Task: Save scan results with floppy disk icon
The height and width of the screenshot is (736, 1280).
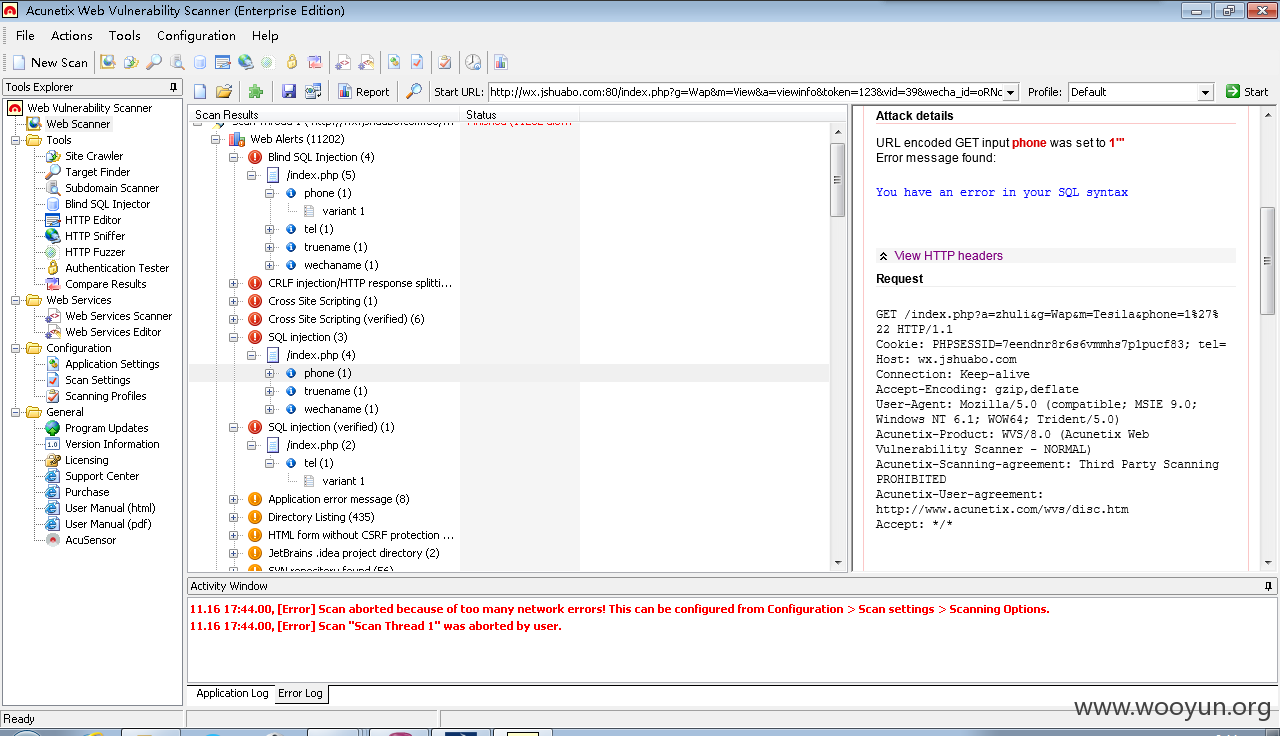Action: tap(289, 91)
